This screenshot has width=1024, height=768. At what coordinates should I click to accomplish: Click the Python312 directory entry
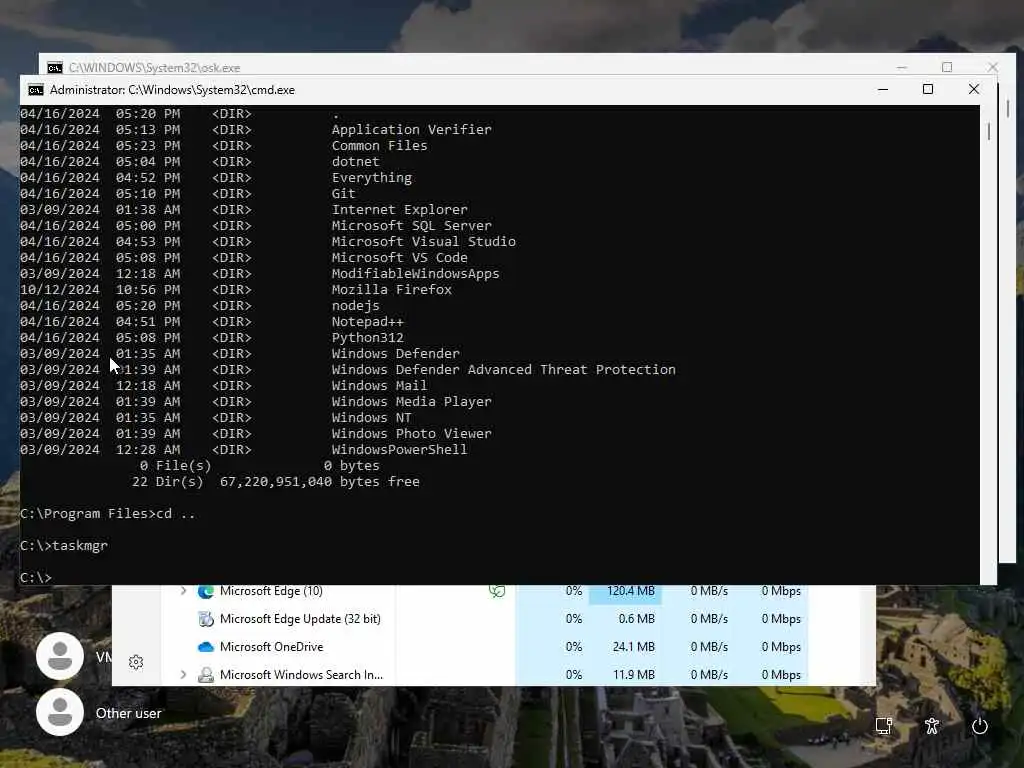coord(368,338)
